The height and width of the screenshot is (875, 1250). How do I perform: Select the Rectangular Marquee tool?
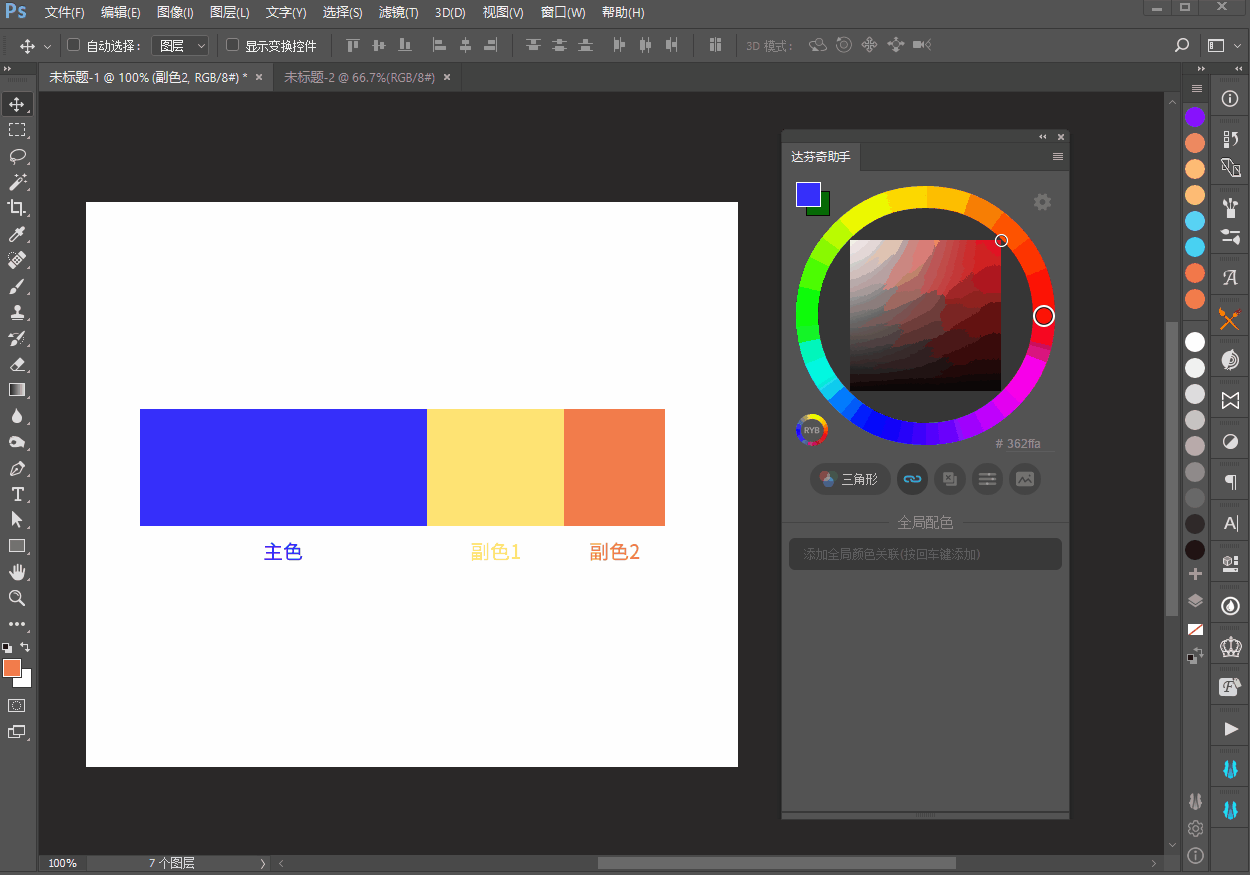coord(17,130)
